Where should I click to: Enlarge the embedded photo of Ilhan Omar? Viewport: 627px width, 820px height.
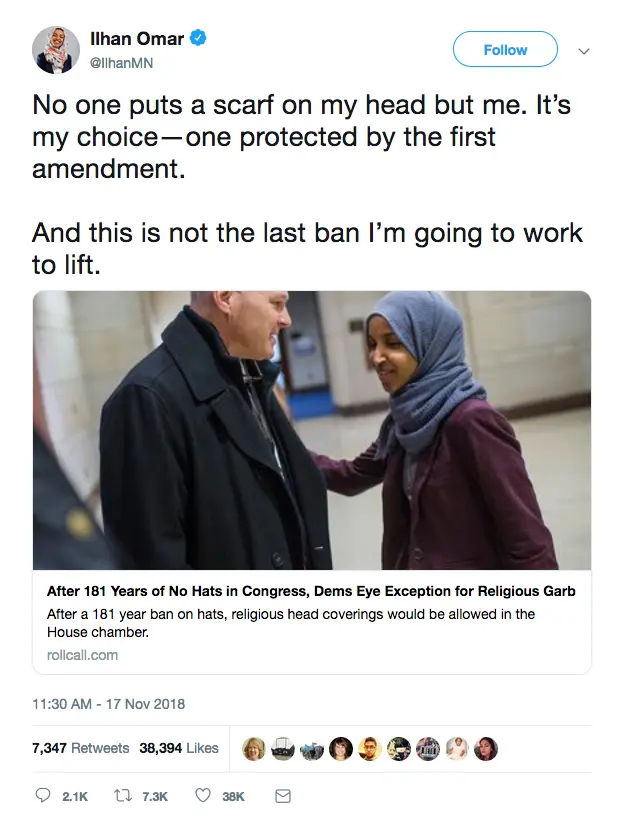311,430
